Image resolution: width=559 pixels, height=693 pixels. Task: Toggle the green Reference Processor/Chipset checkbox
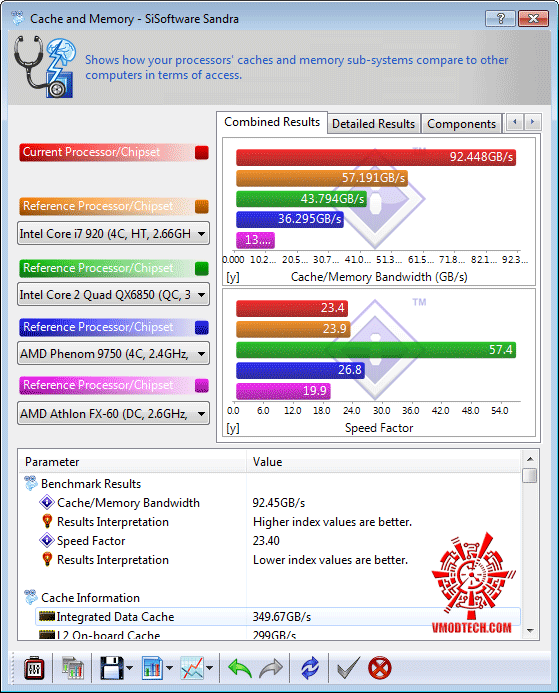[202, 268]
